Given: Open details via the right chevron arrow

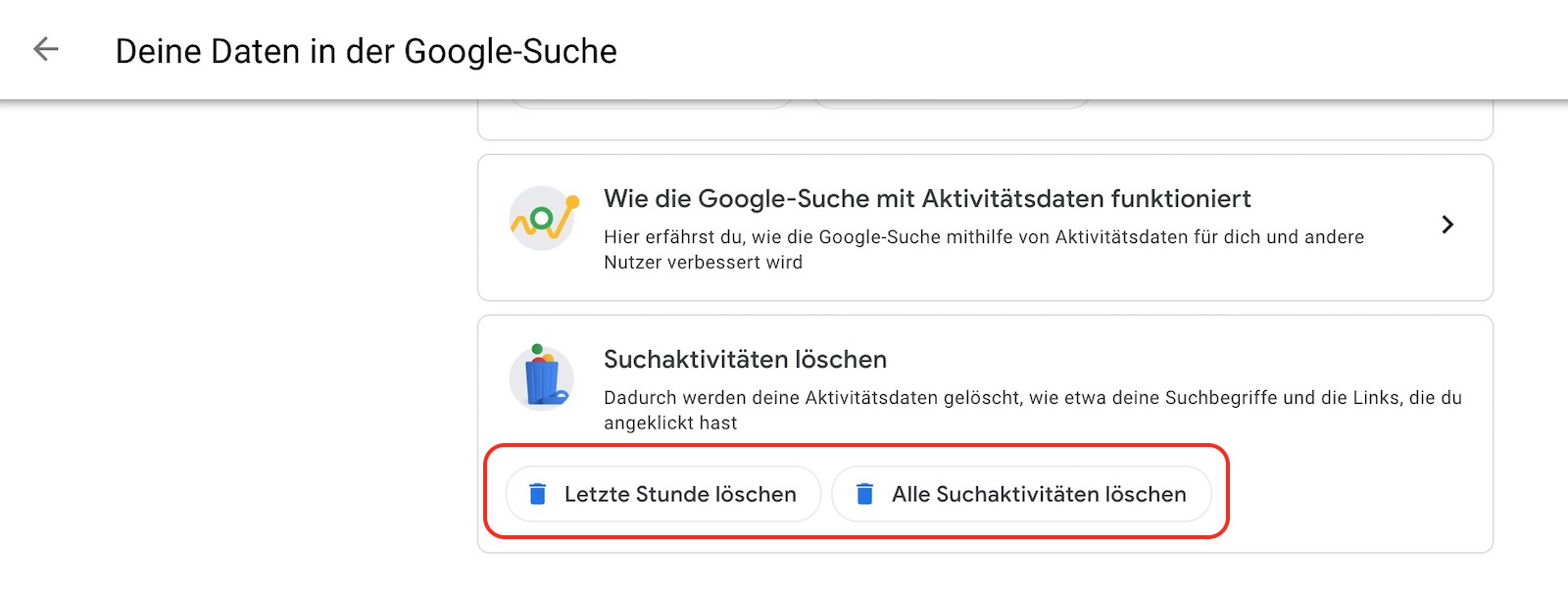Looking at the screenshot, I should [x=1447, y=224].
